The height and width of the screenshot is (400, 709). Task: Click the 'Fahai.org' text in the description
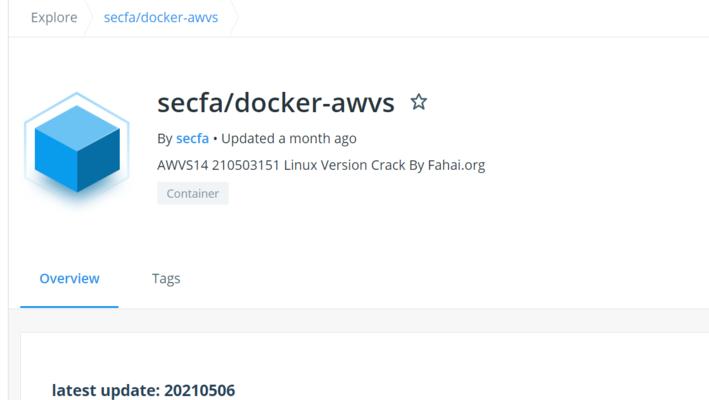pos(456,165)
